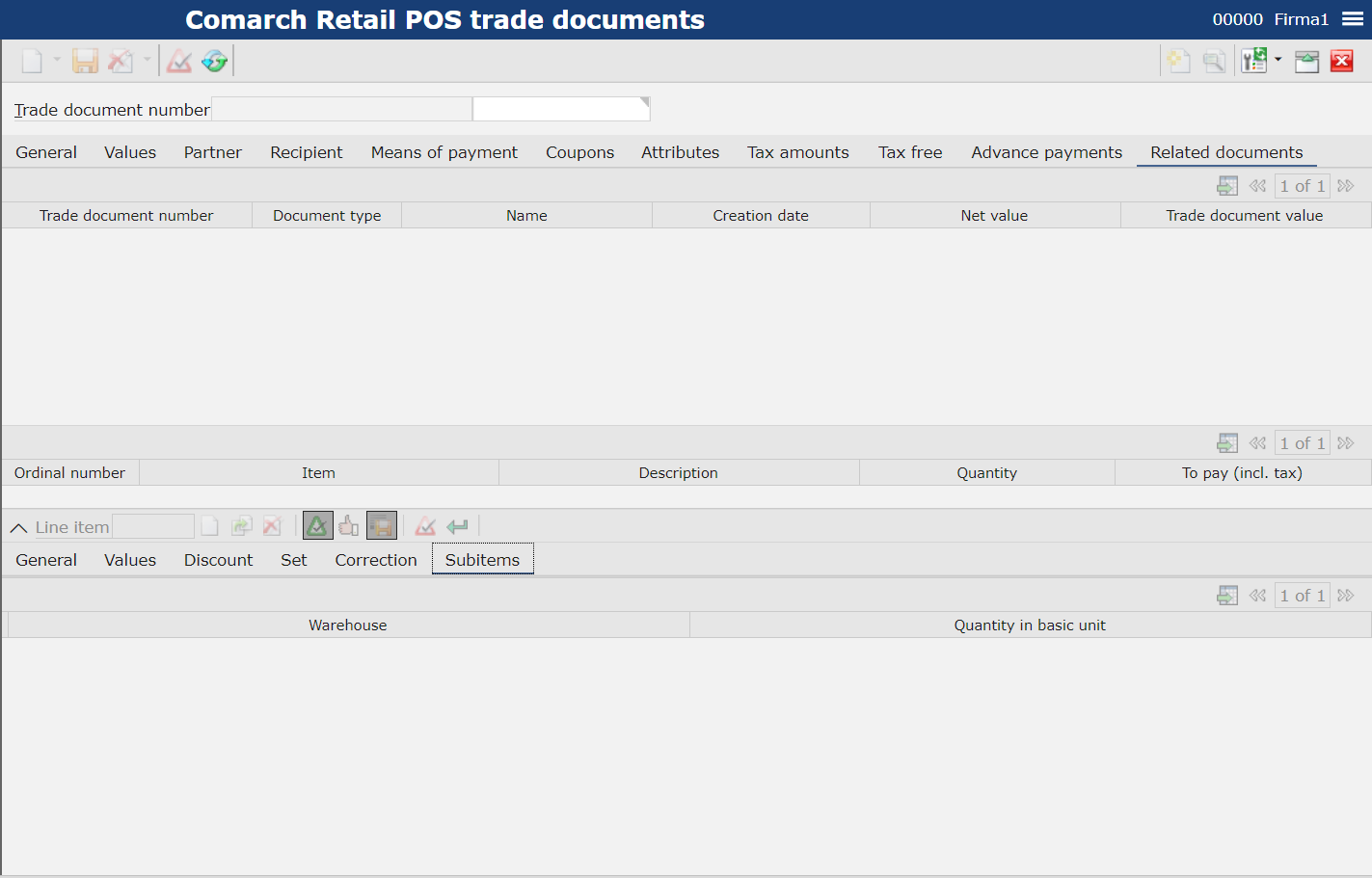Click the Delete document icon in main toolbar
1372x878 pixels.
[x=121, y=62]
